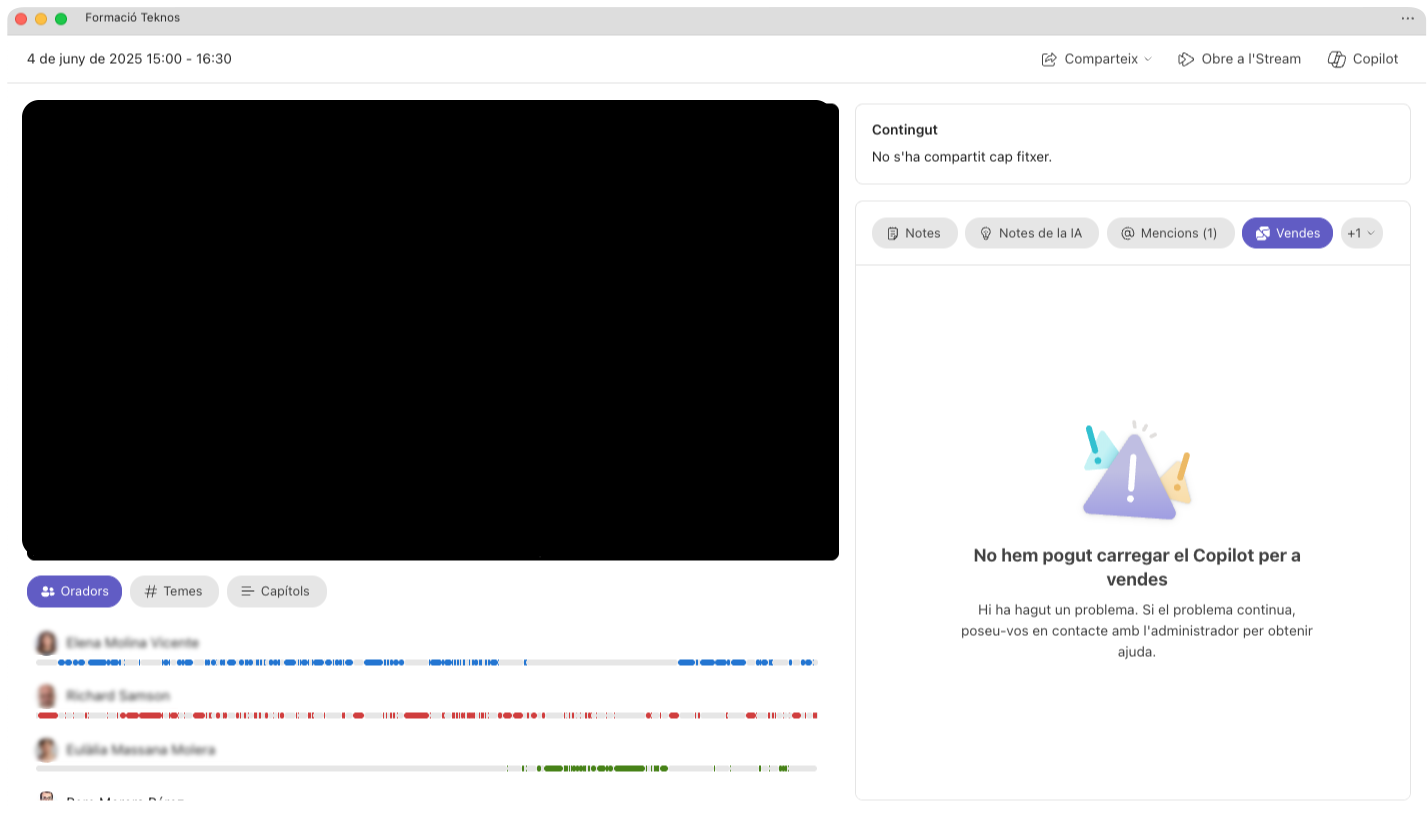Switch to the Capítols view
The image size is (1428, 823).
277,591
